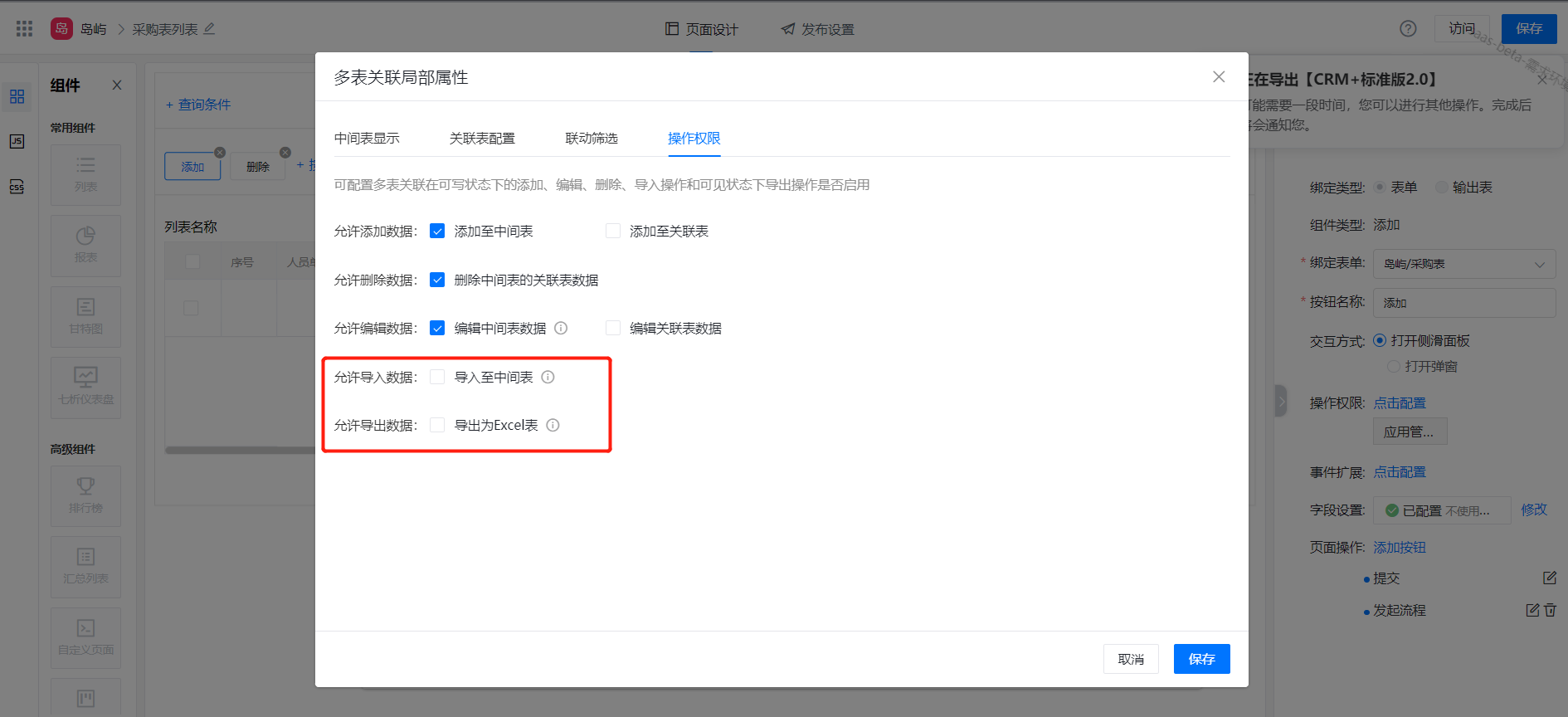
Task: Click info icon beside 编辑中间表数据
Action: click(x=561, y=328)
